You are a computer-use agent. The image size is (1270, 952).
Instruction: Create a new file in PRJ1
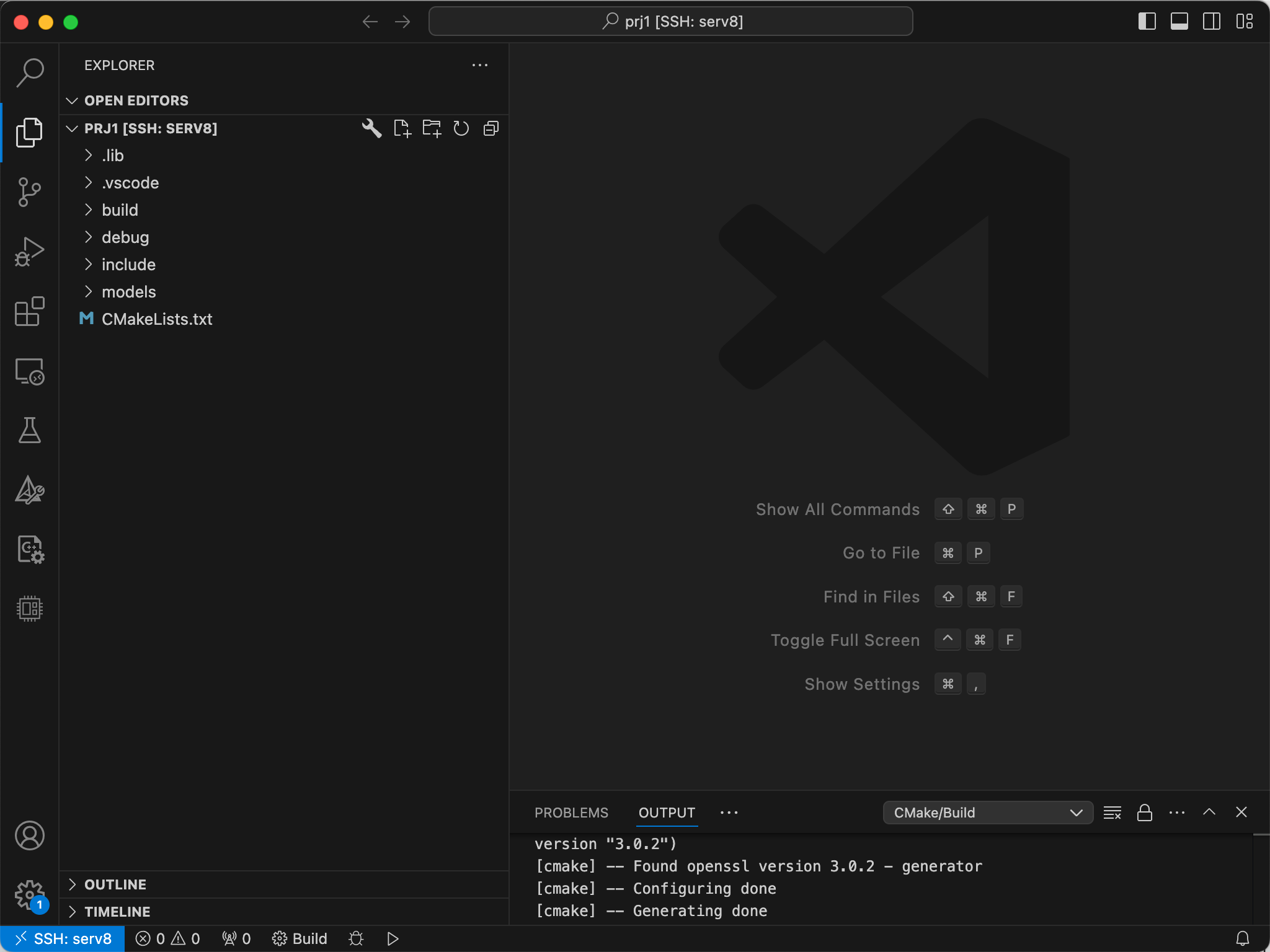[402, 128]
